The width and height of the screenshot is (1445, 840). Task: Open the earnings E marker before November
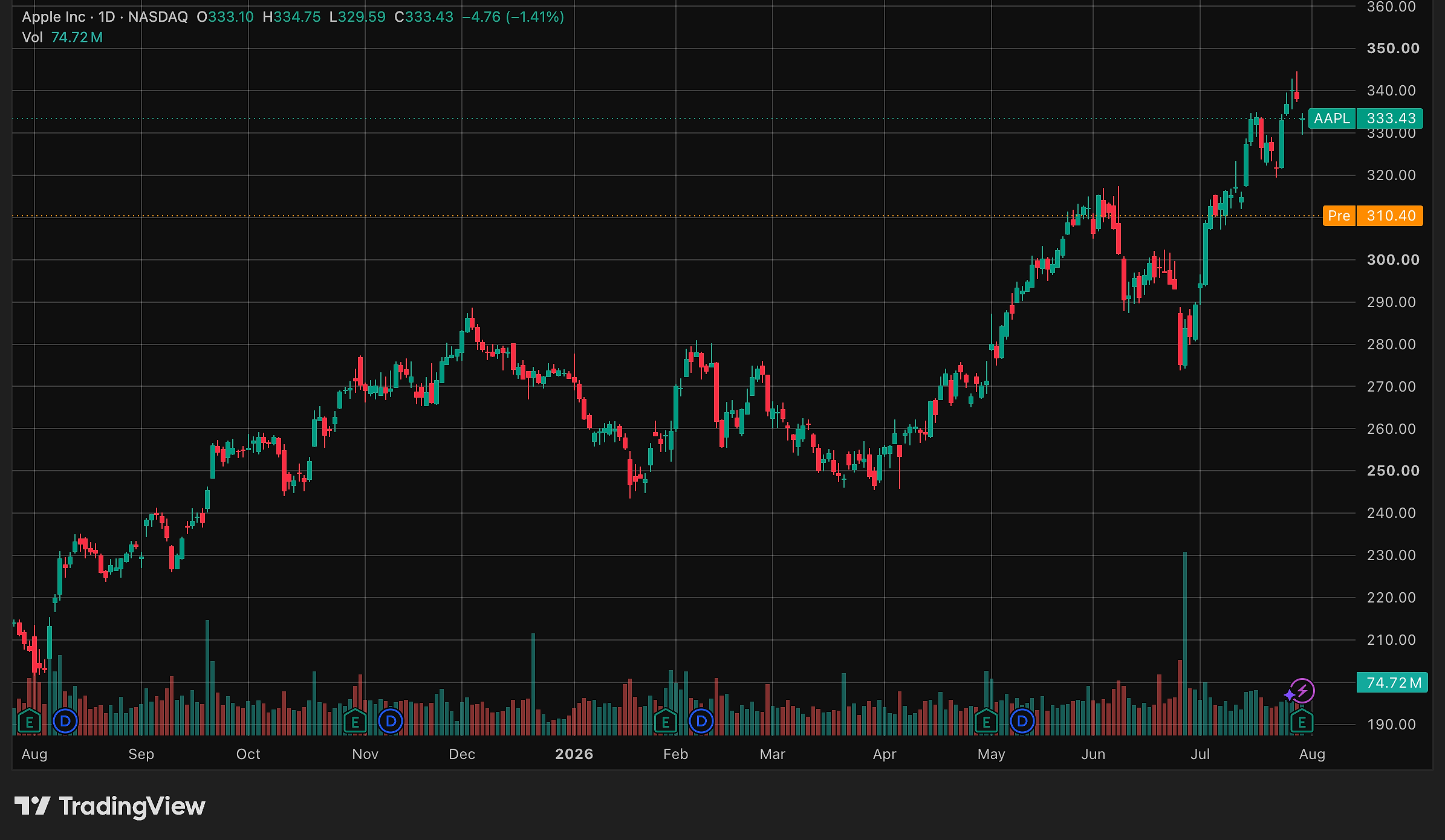355,721
